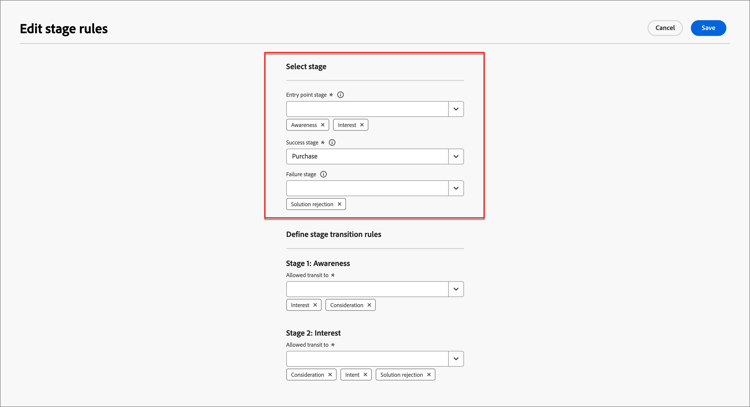Click into the Entry point stage input field
Image resolution: width=750 pixels, height=407 pixels.
367,109
